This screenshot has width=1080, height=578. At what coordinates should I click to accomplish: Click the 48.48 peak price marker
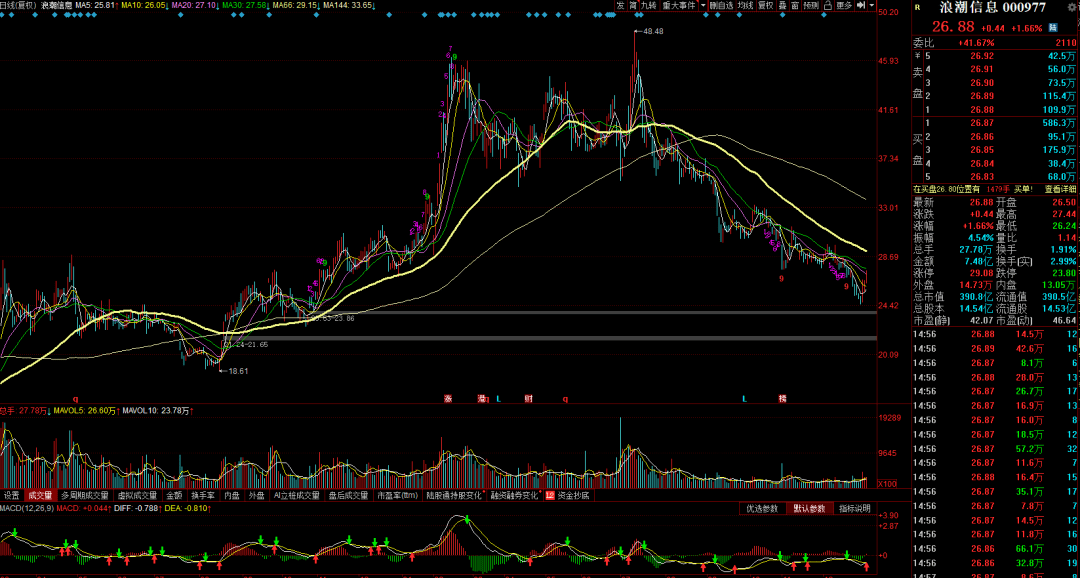pyautogui.click(x=652, y=32)
